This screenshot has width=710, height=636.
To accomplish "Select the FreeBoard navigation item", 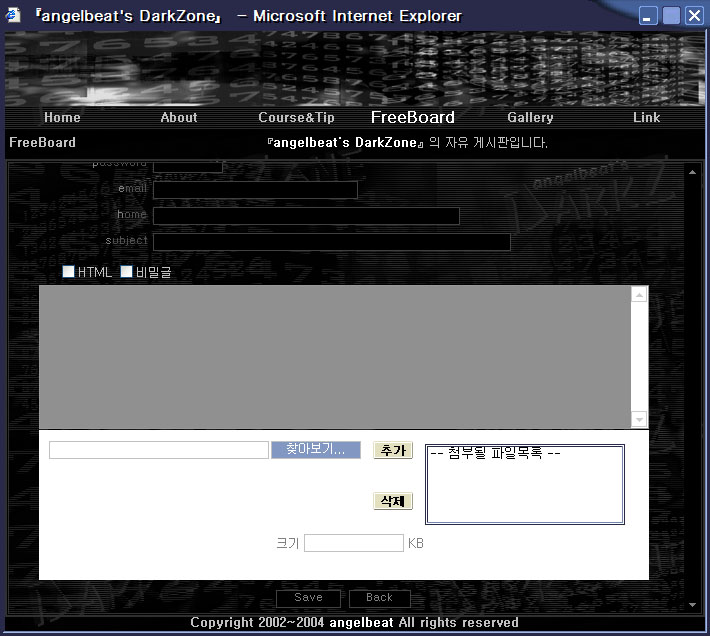I will [x=413, y=117].
